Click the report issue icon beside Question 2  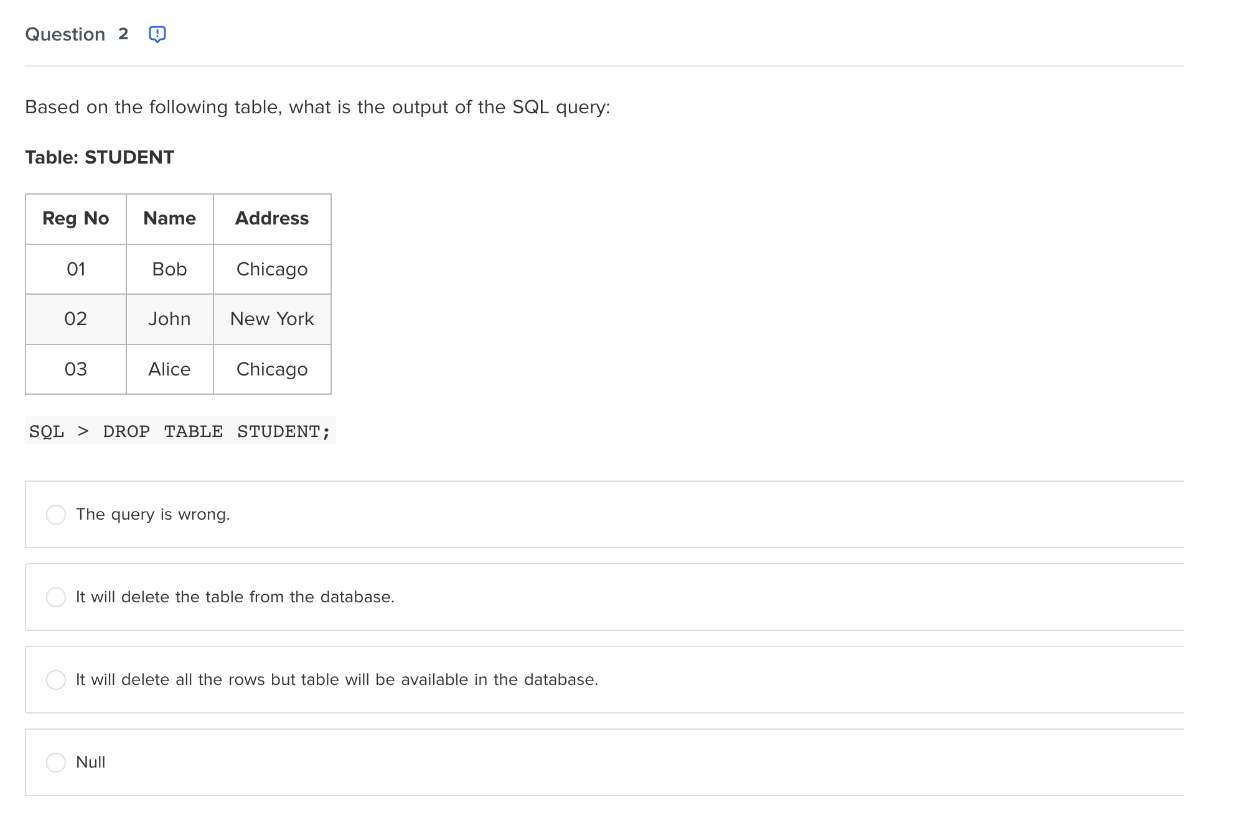pyautogui.click(x=157, y=34)
